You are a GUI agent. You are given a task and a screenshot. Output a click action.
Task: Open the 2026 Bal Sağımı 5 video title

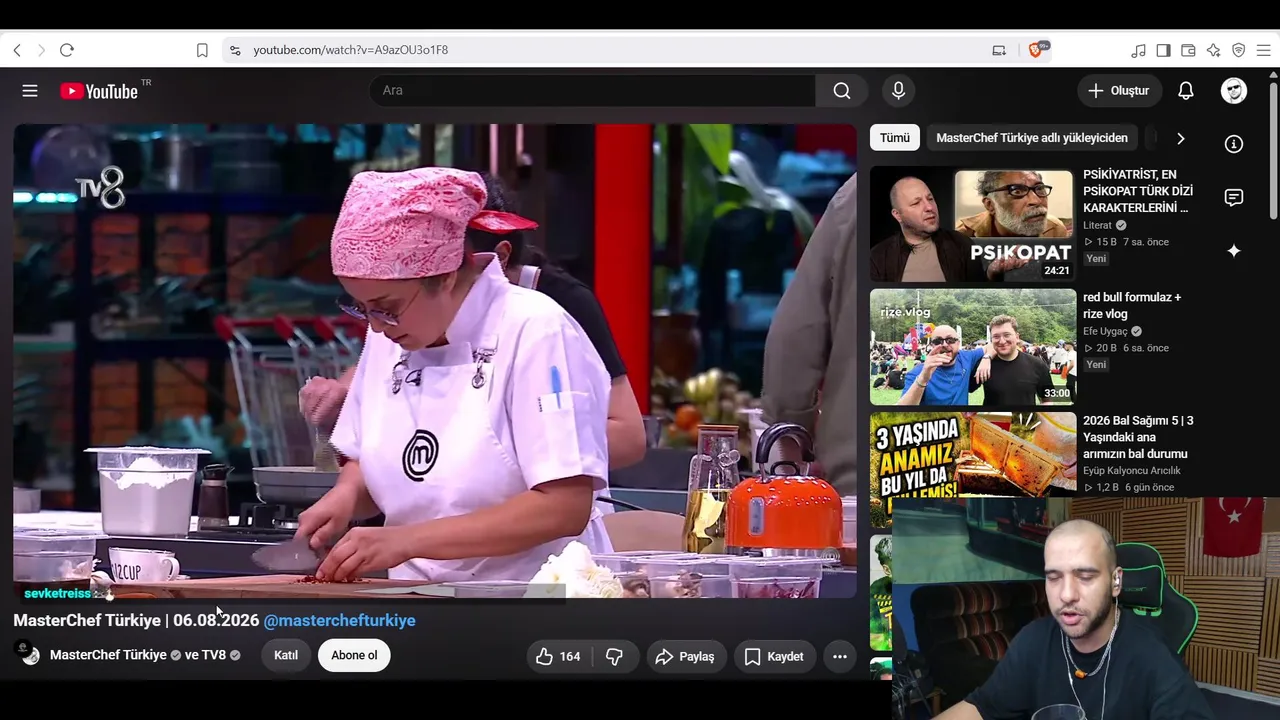[1138, 437]
